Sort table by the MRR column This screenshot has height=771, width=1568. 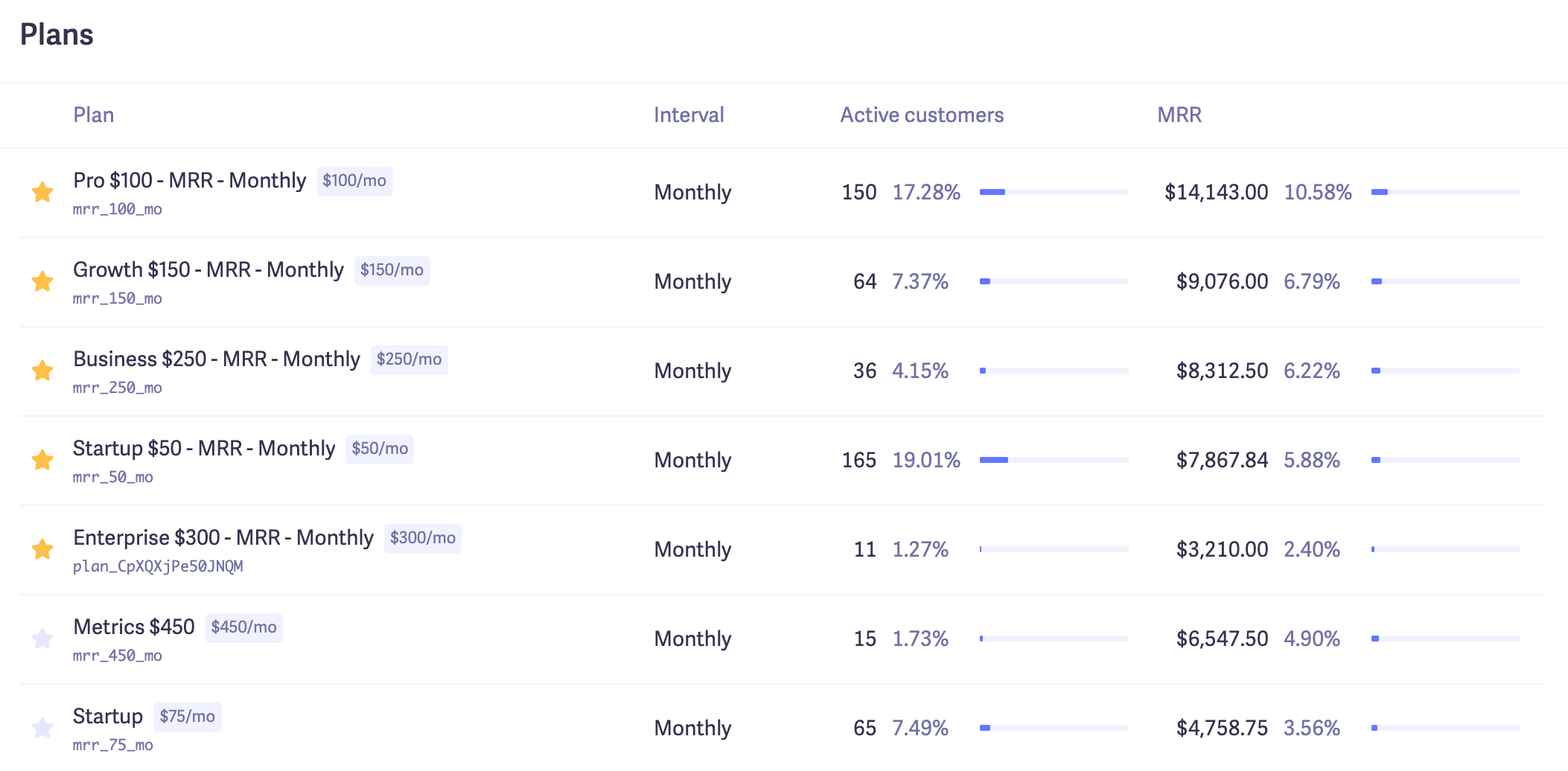[x=1178, y=115]
